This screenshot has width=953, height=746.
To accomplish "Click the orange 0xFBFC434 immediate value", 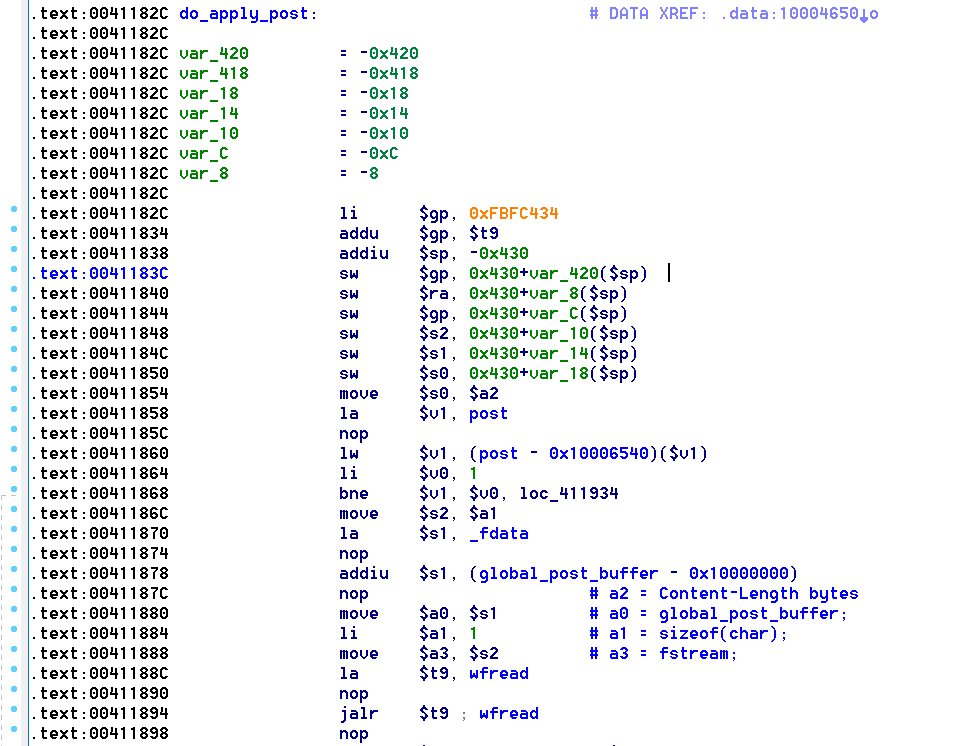I will tap(514, 214).
